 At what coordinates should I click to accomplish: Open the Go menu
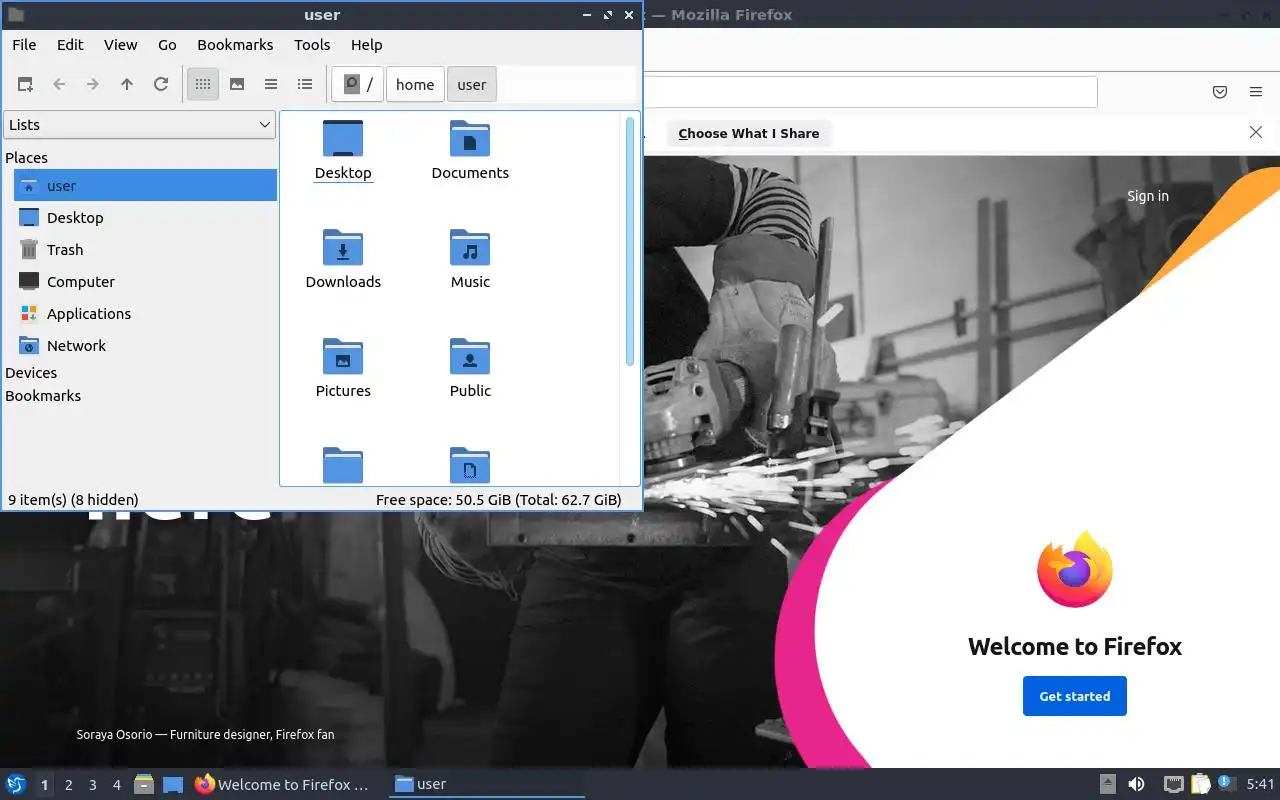tap(167, 45)
